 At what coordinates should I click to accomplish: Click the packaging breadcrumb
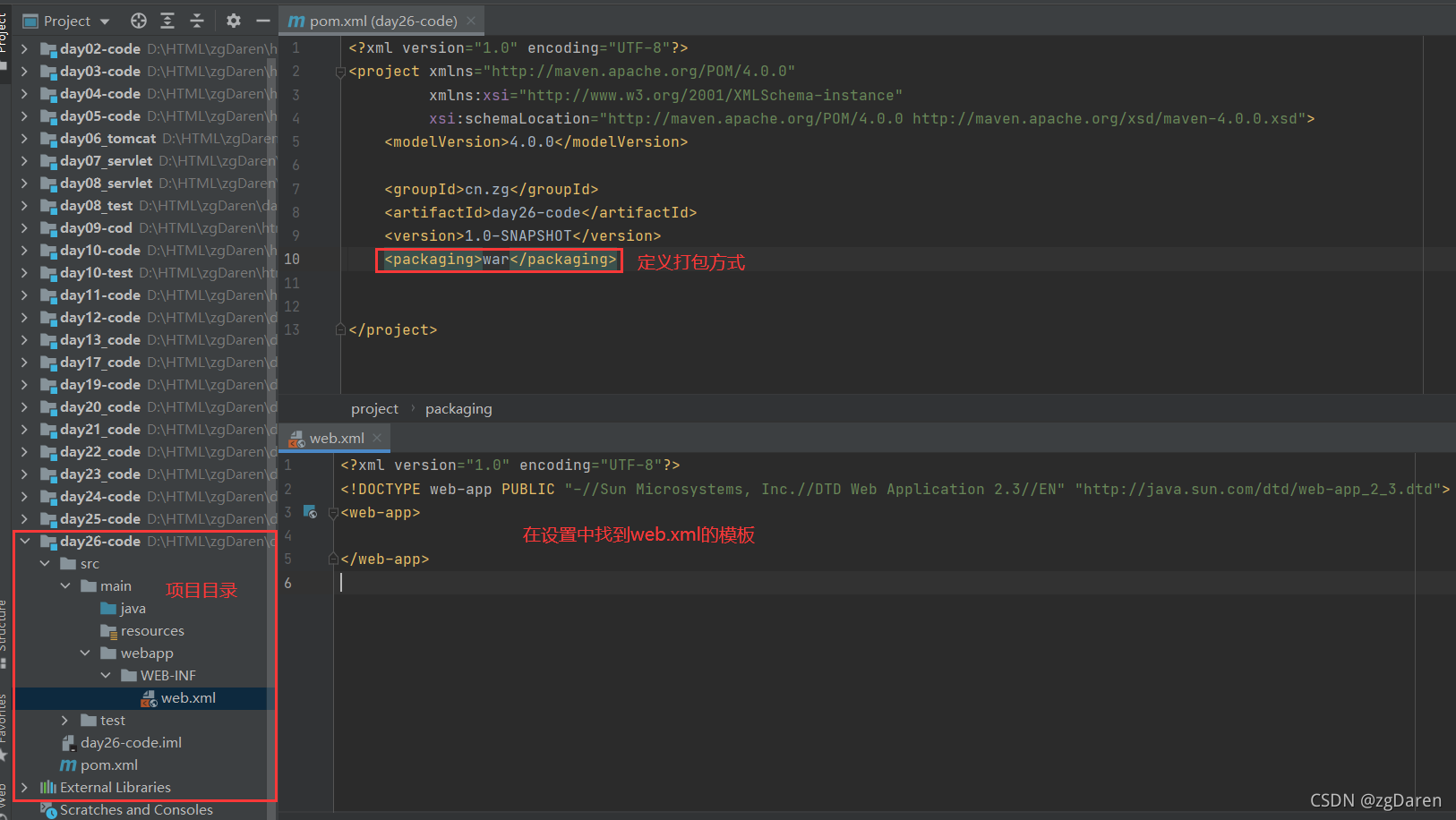458,409
